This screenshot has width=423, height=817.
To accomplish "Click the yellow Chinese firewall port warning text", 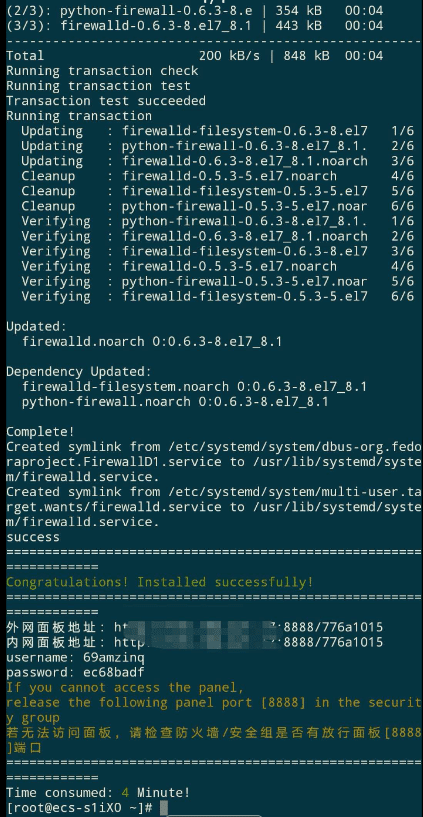I will coord(214,740).
